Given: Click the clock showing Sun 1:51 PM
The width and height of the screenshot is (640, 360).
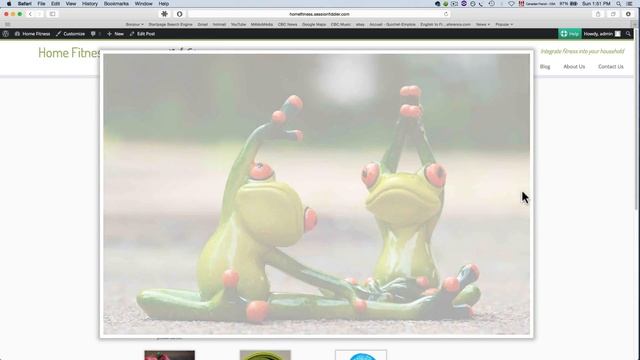Looking at the screenshot, I should pyautogui.click(x=596, y=4).
